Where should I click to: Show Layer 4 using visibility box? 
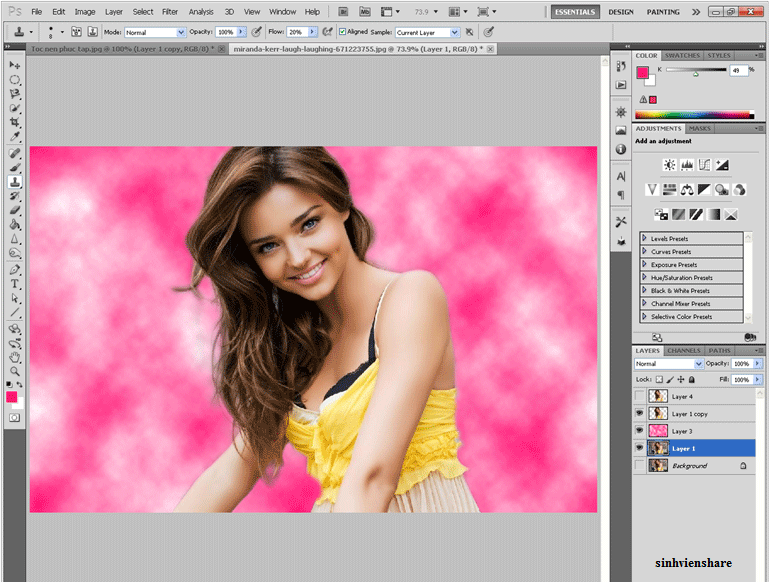pyautogui.click(x=640, y=397)
